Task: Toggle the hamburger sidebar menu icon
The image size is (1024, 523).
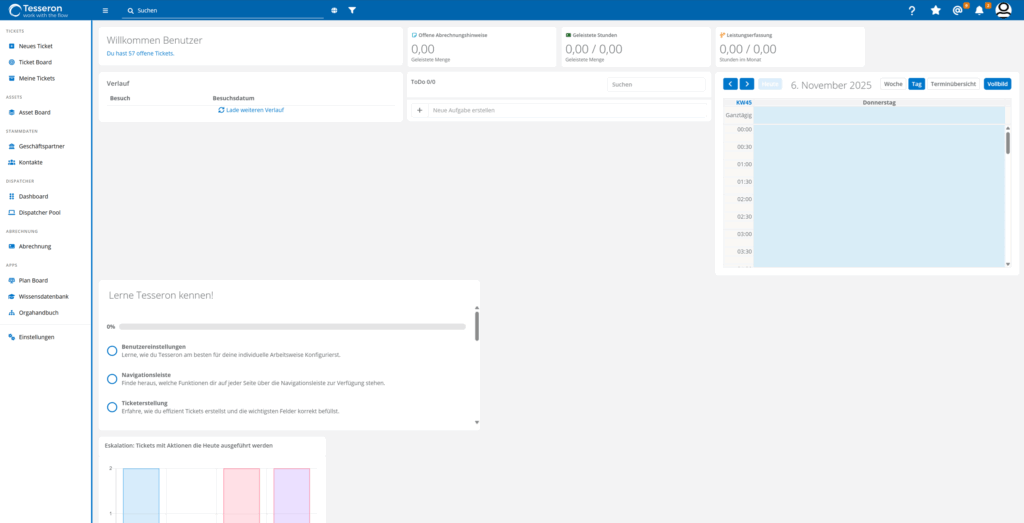Action: (x=105, y=10)
